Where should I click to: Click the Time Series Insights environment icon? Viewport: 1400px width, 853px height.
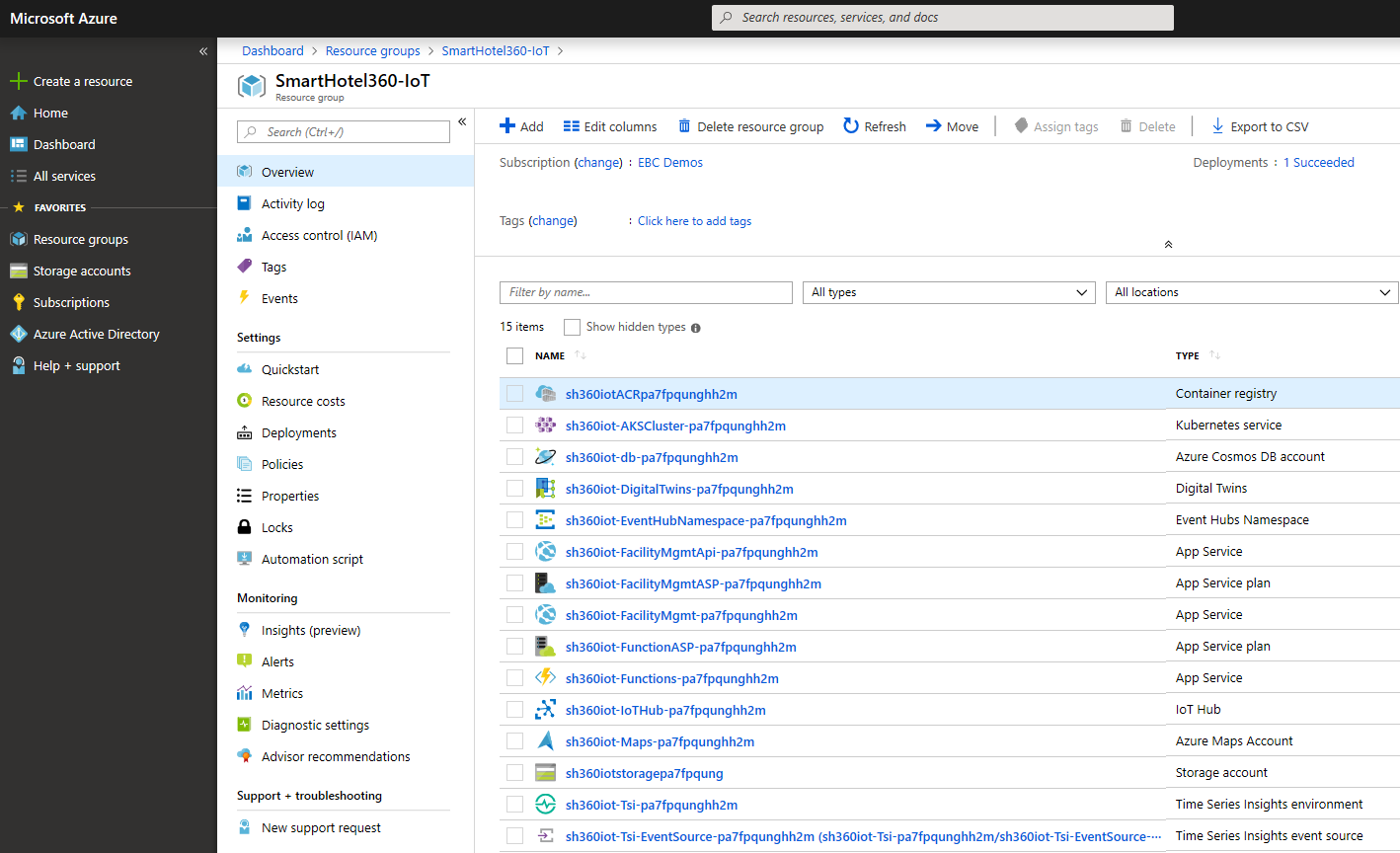click(x=545, y=805)
